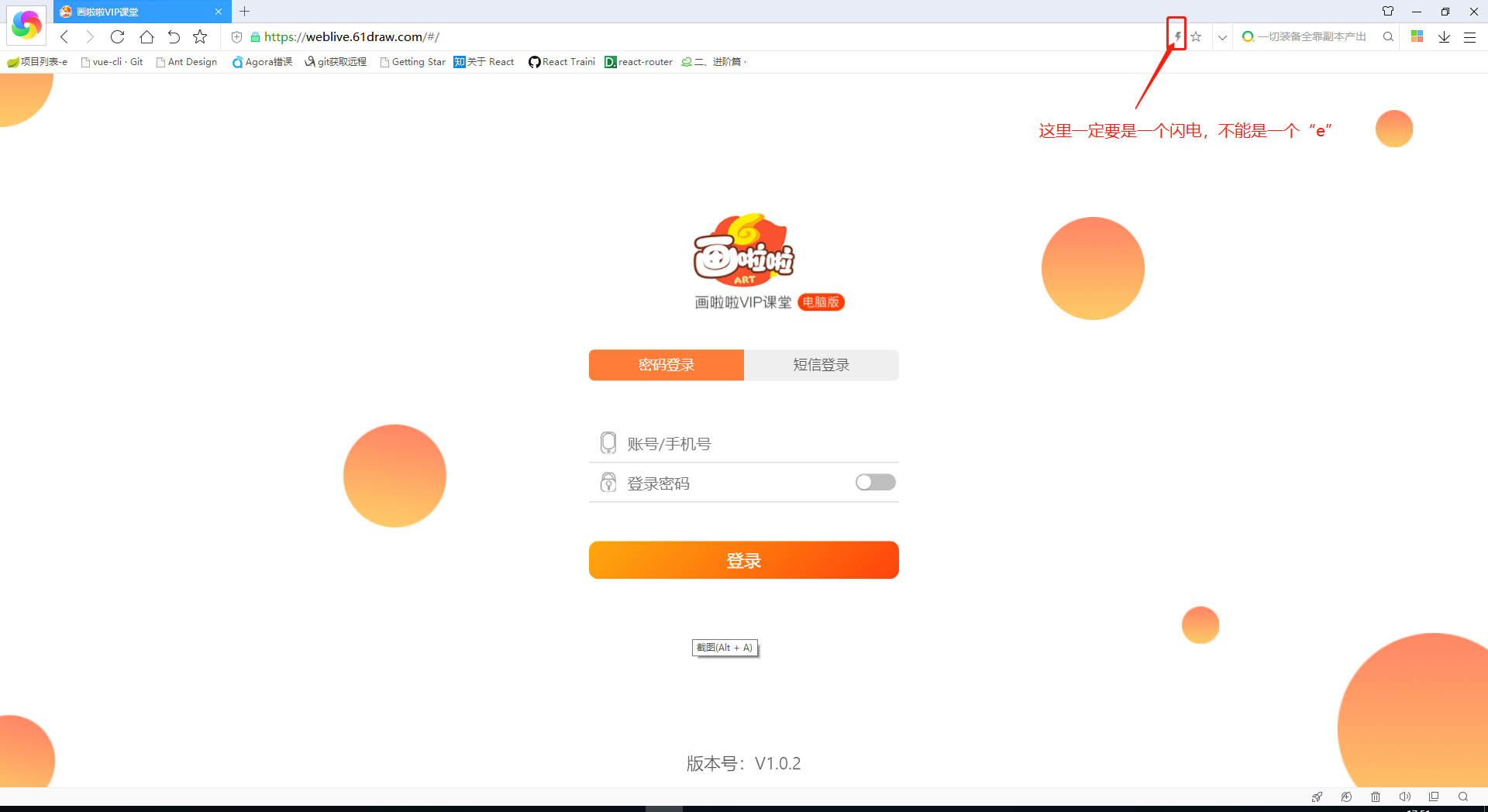Image resolution: width=1488 pixels, height=812 pixels.
Task: Expand the address bar suggestions chevron
Action: point(1221,36)
